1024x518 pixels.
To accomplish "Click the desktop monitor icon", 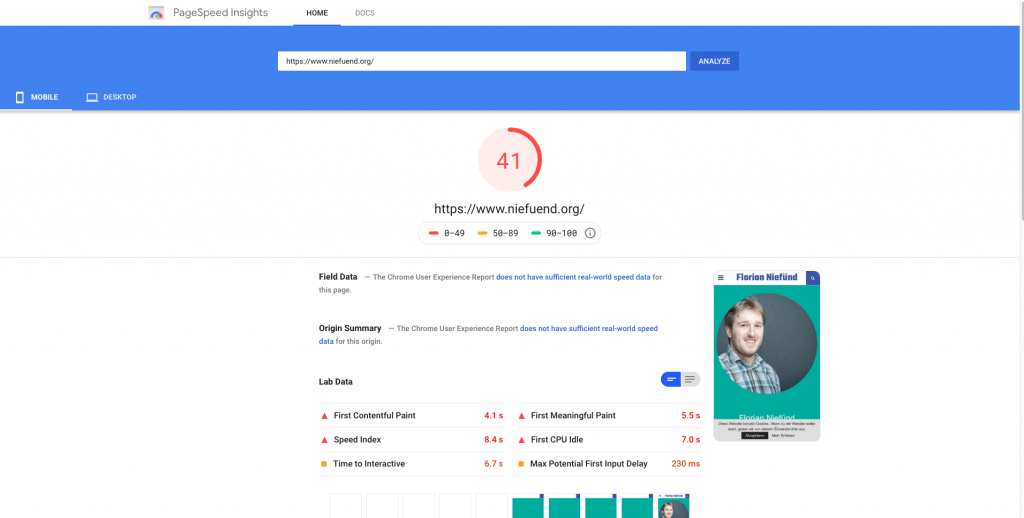I will 92,97.
